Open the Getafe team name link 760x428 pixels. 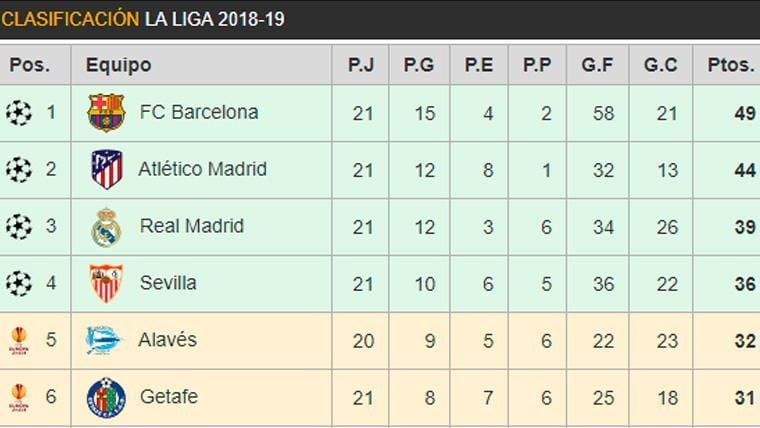tap(169, 396)
